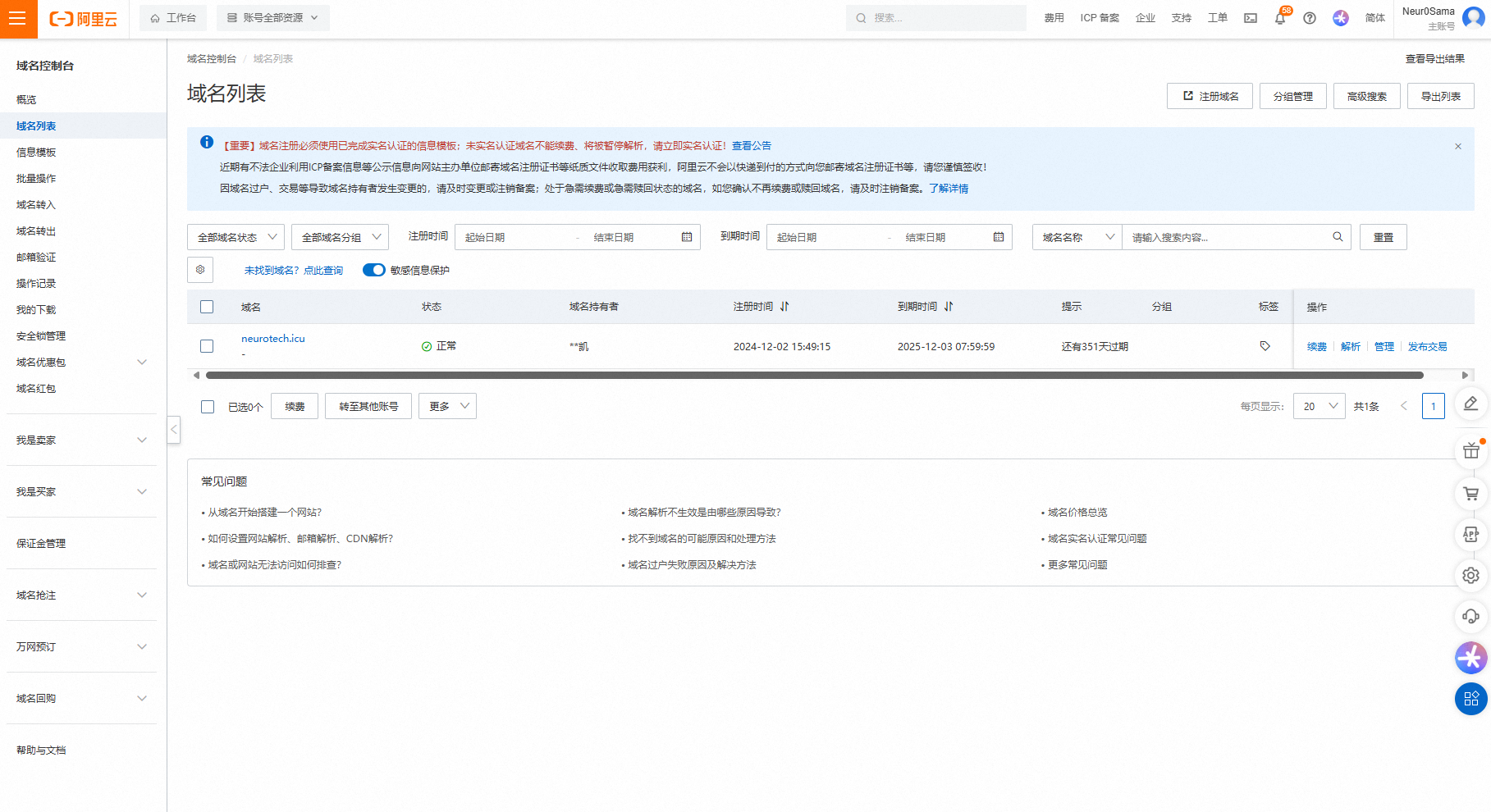
Task: Click the horizontal scrollbar under the table
Action: 814,375
